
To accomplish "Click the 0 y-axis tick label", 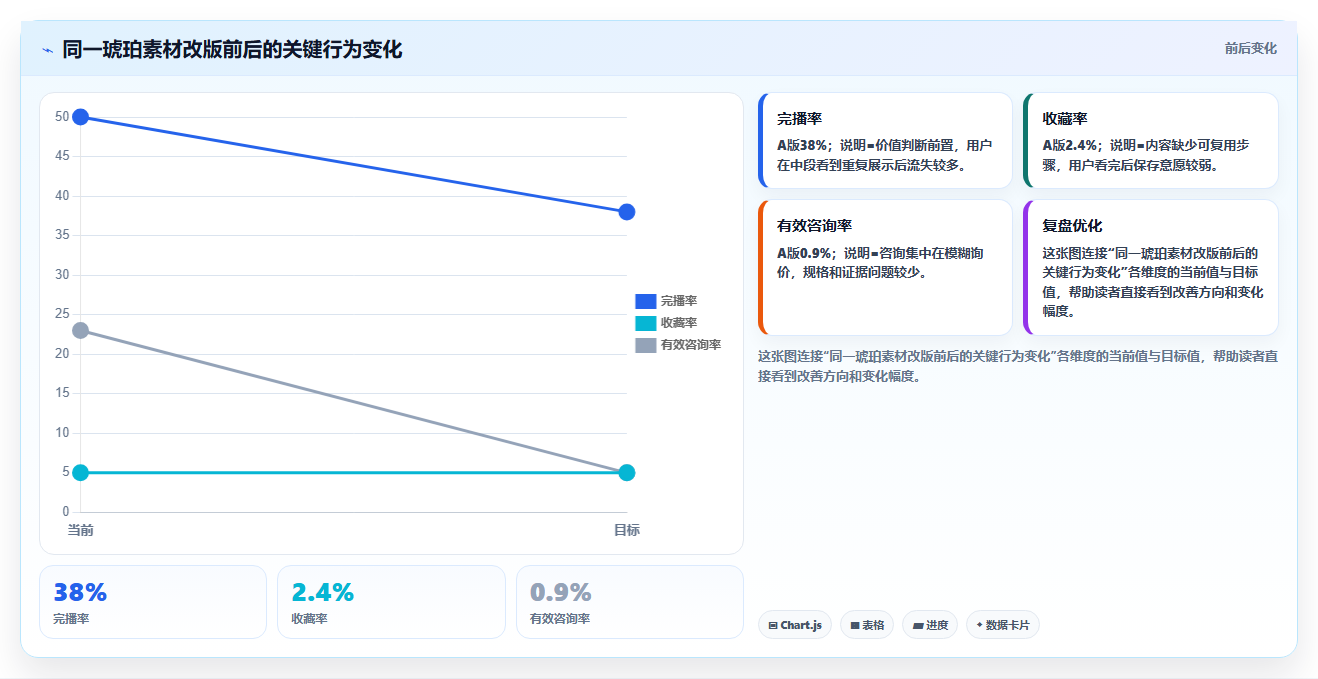I will (x=65, y=512).
